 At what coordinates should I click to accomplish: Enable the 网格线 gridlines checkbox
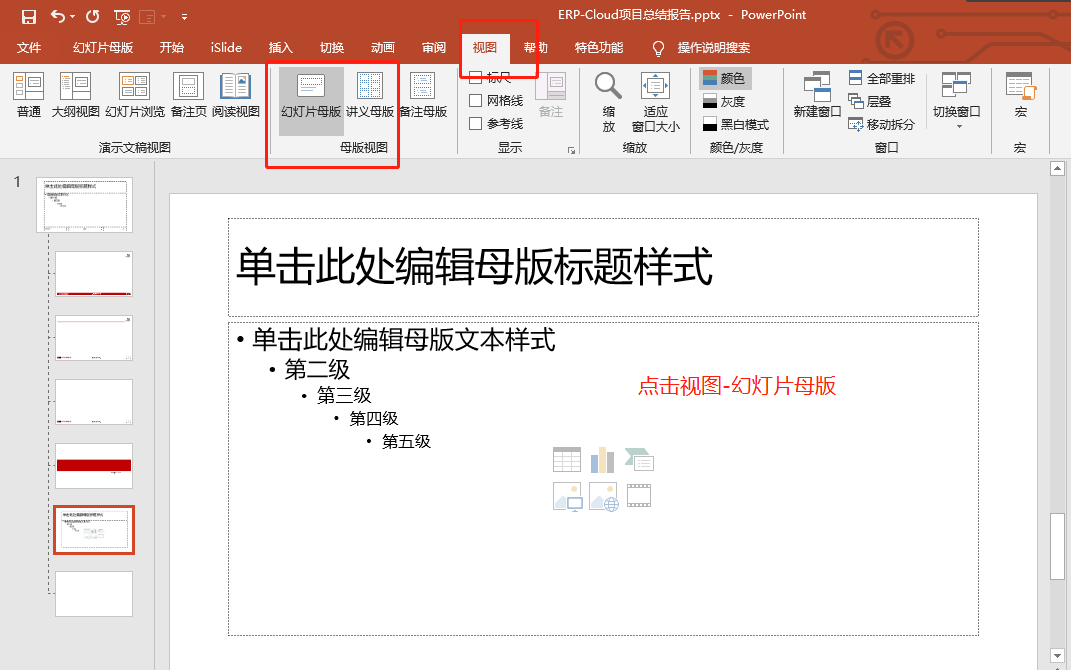(x=475, y=100)
